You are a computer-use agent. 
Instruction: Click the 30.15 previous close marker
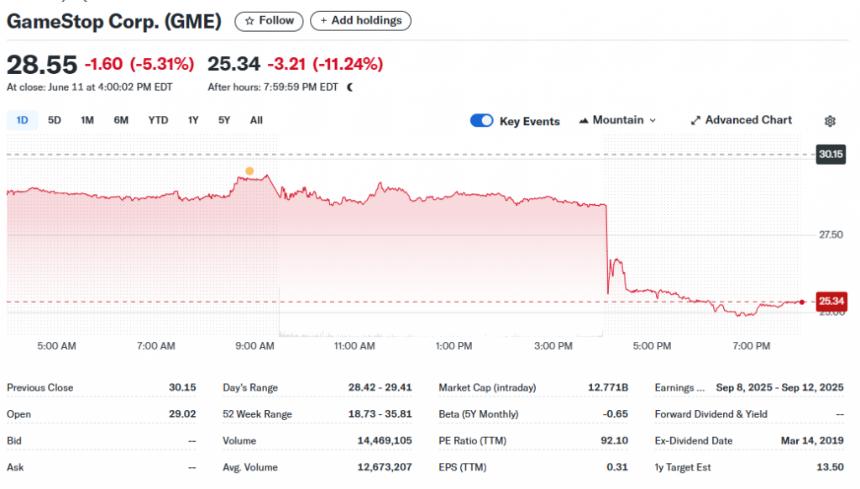831,154
